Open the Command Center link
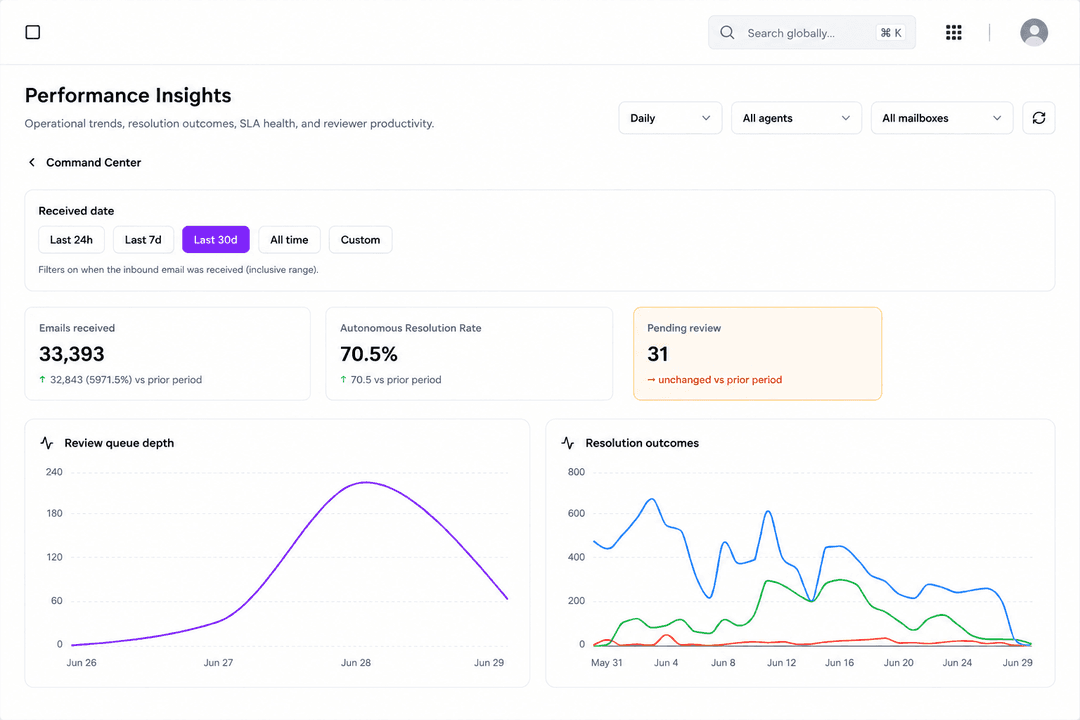Viewport: 1080px width, 720px height. coord(94,163)
